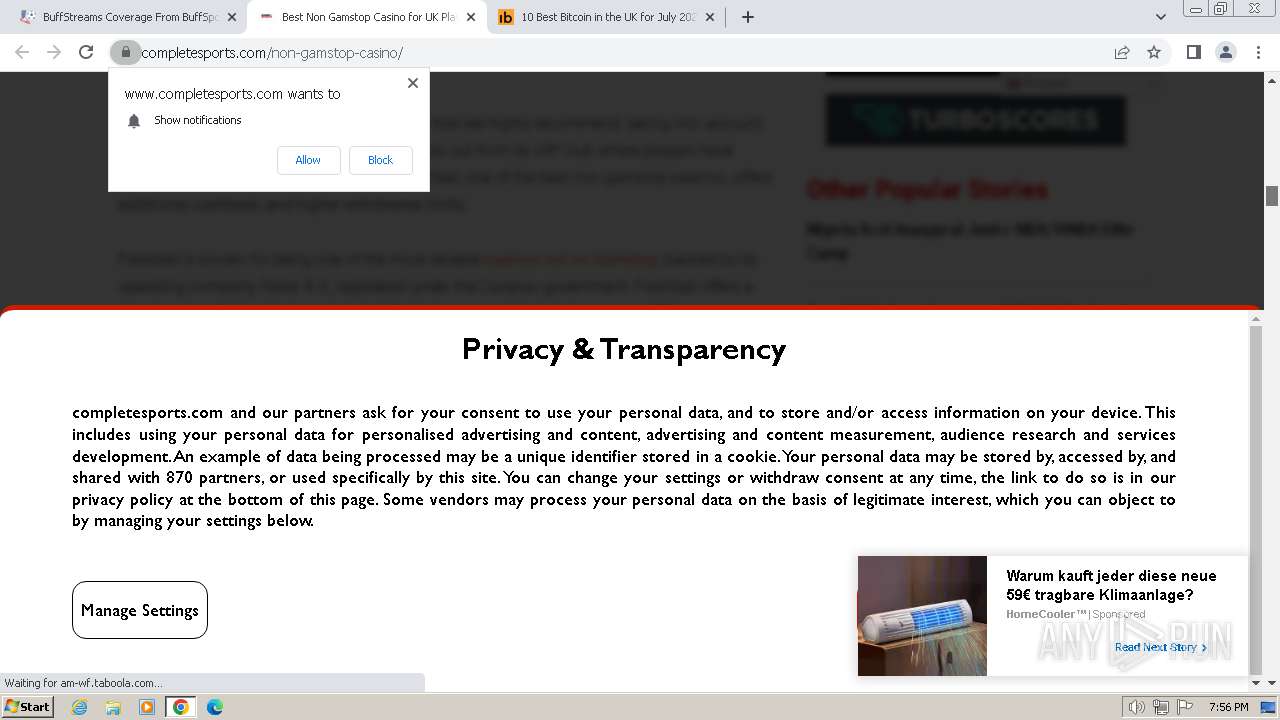Click the share page icon
The height and width of the screenshot is (720, 1280).
coord(1122,52)
